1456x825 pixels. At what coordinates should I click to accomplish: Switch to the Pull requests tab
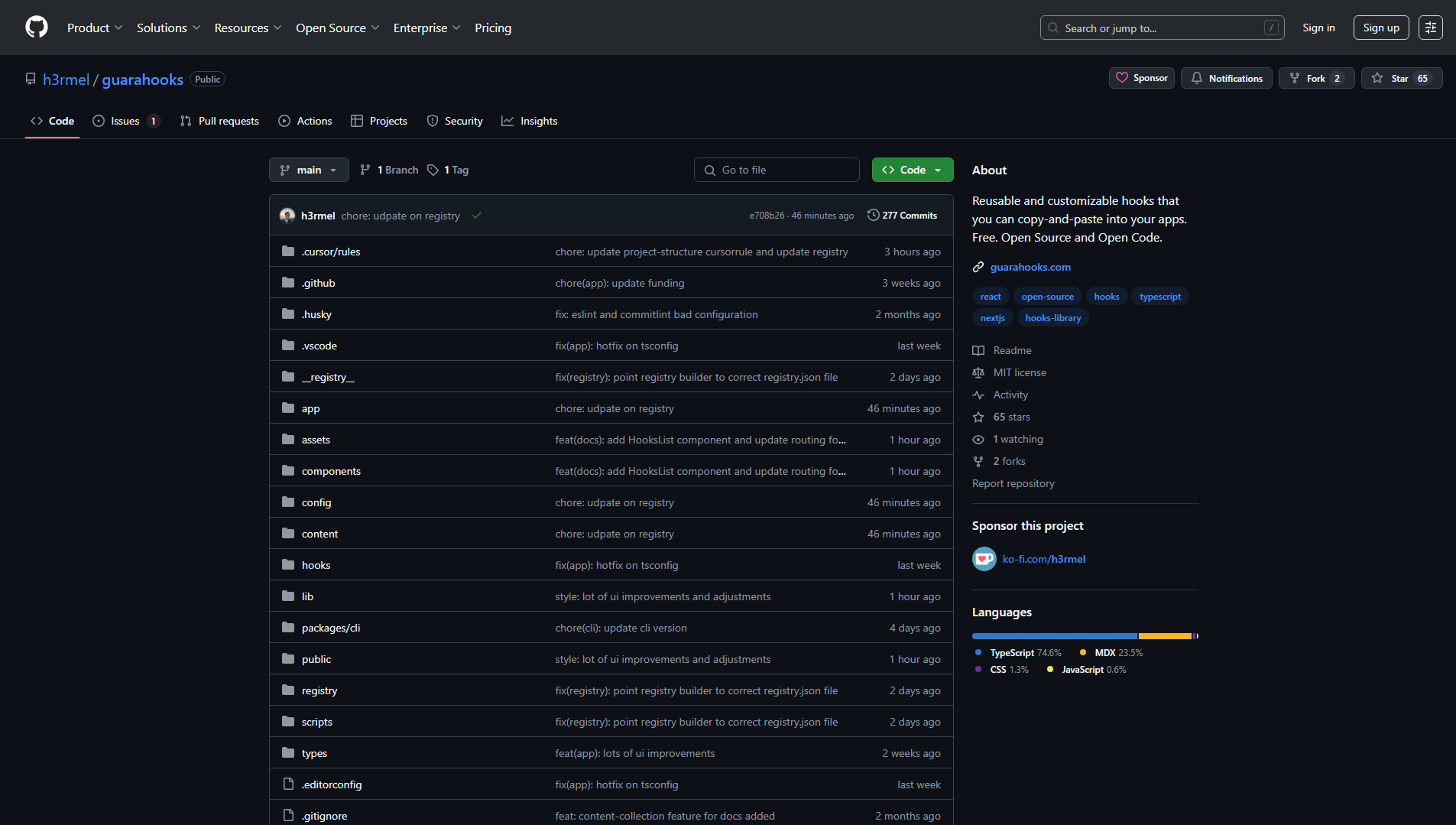coord(219,121)
